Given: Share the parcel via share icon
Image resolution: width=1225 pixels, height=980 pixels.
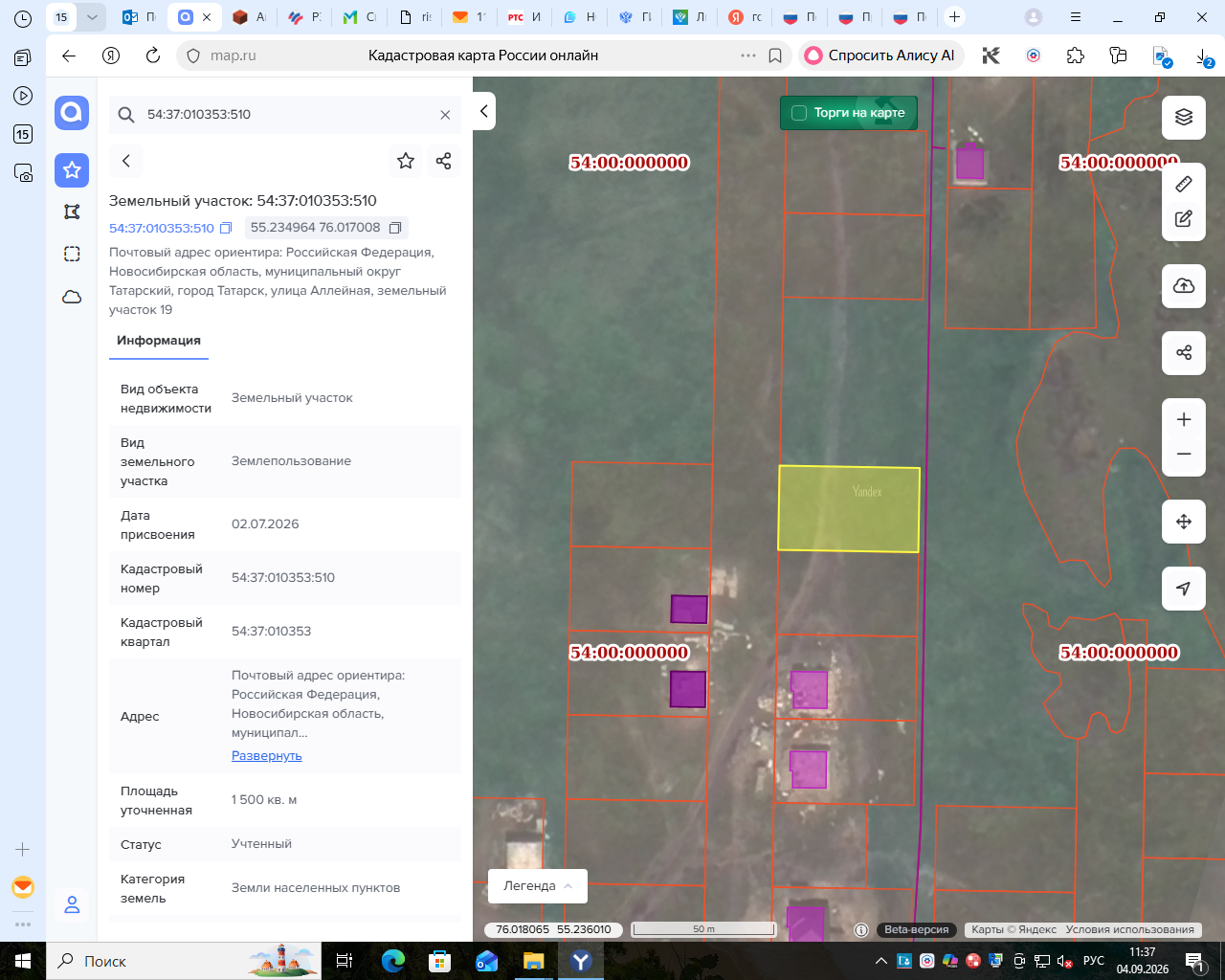Looking at the screenshot, I should point(443,161).
